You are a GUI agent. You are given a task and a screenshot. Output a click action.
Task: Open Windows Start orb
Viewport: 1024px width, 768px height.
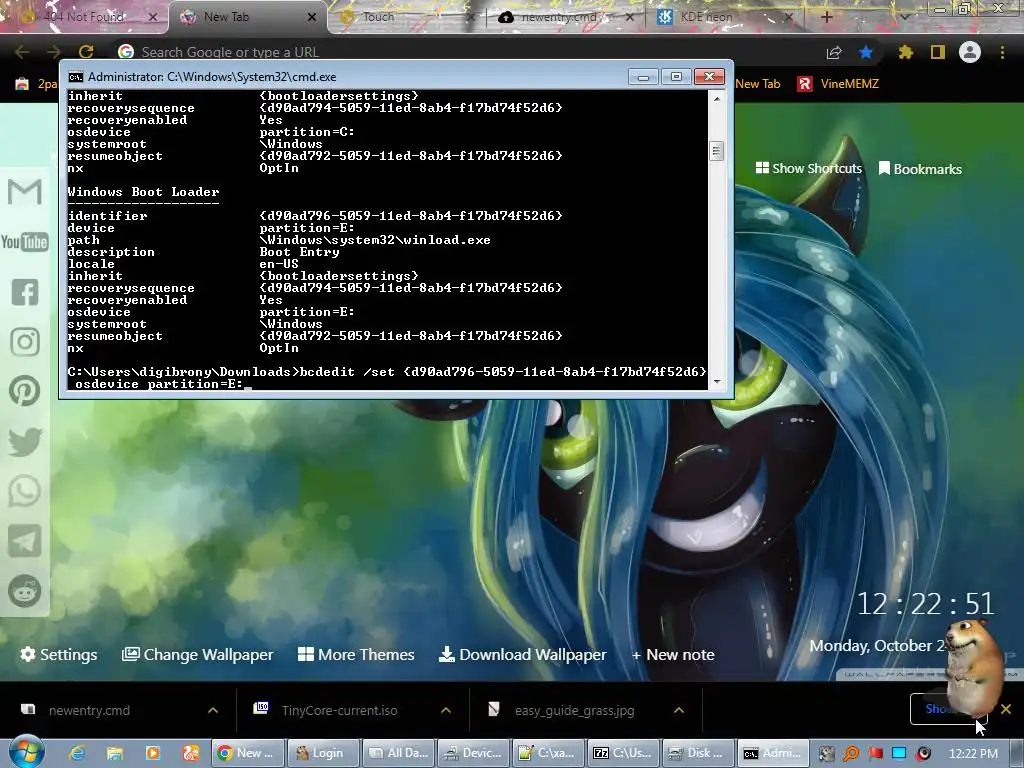26,751
